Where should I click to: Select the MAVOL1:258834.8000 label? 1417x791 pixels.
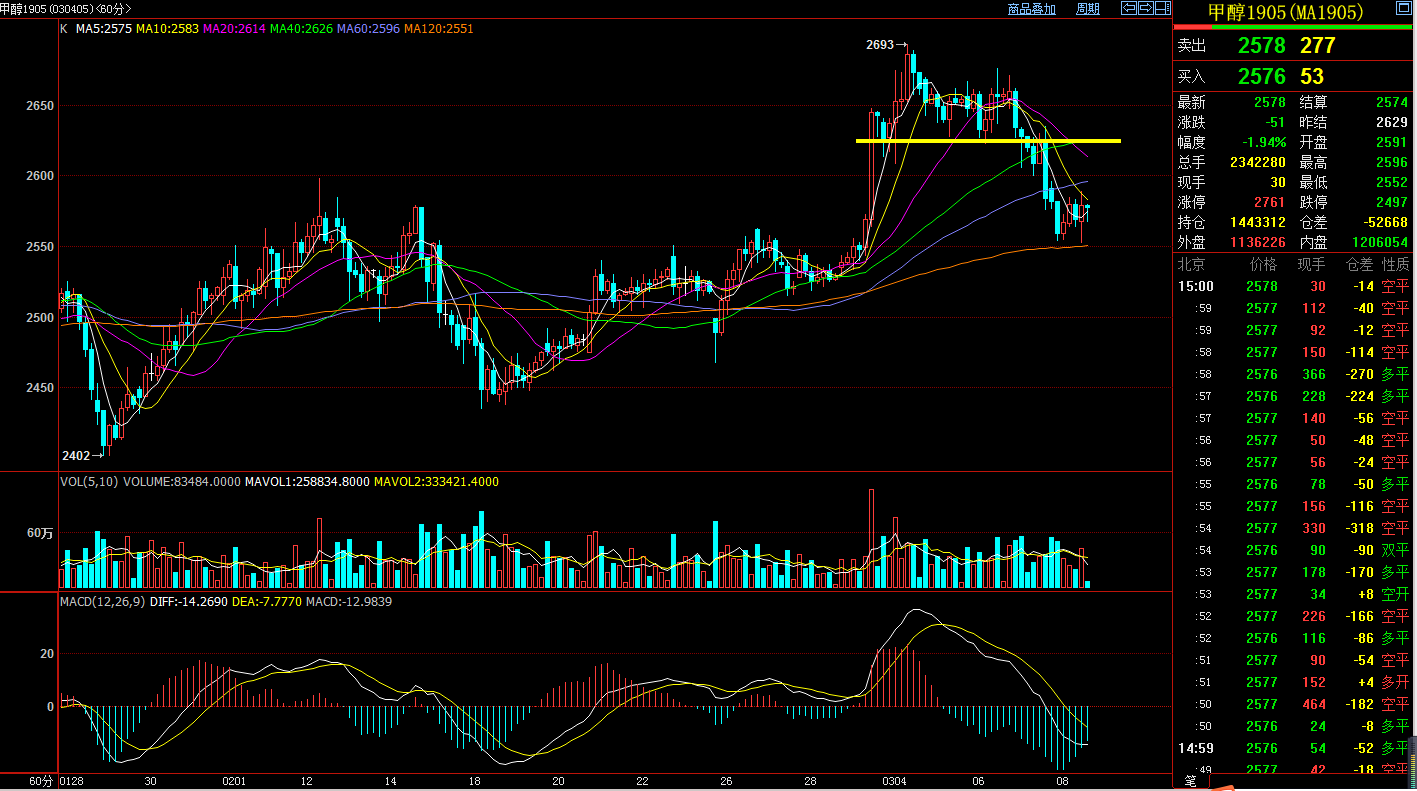click(x=307, y=482)
